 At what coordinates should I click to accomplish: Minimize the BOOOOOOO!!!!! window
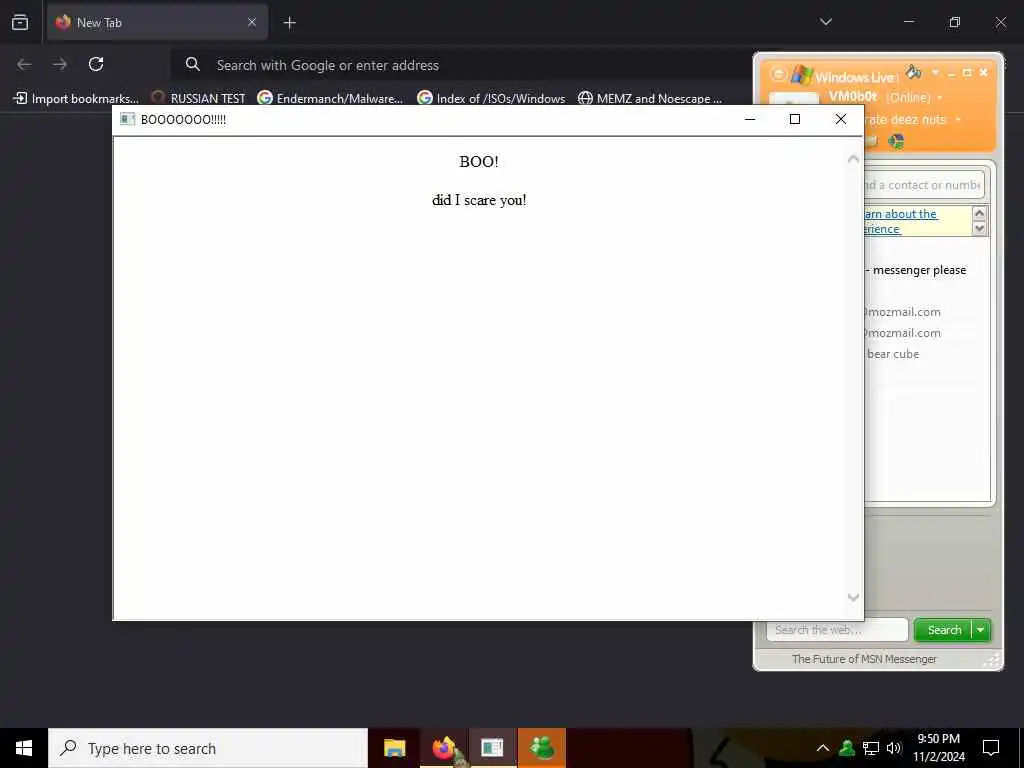[750, 119]
